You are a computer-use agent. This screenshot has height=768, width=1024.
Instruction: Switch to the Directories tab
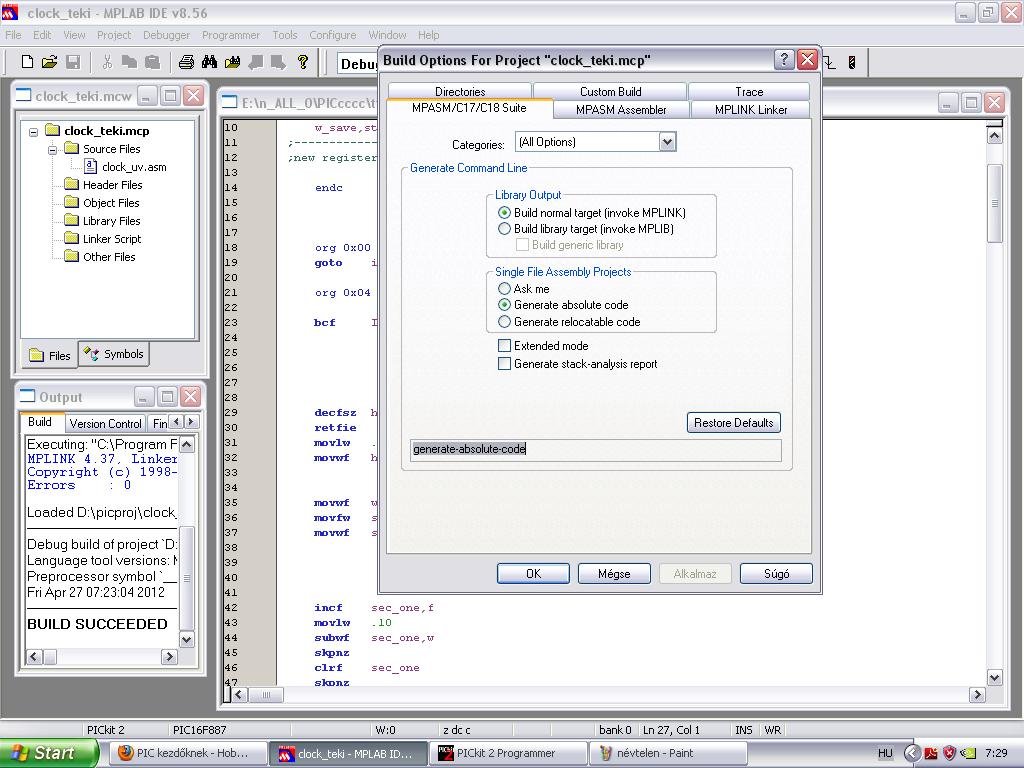click(x=460, y=91)
